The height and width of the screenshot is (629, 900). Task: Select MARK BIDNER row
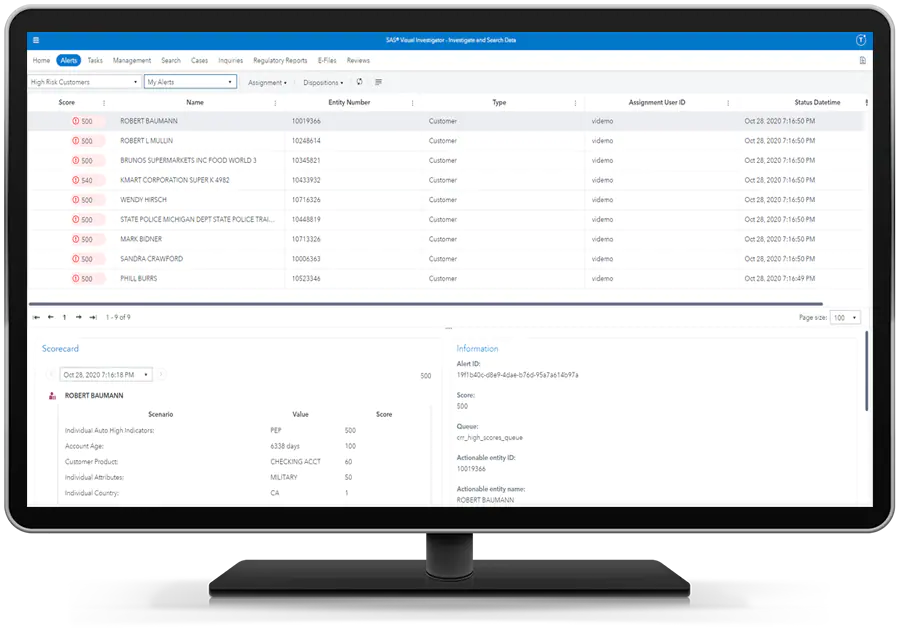[x=445, y=239]
